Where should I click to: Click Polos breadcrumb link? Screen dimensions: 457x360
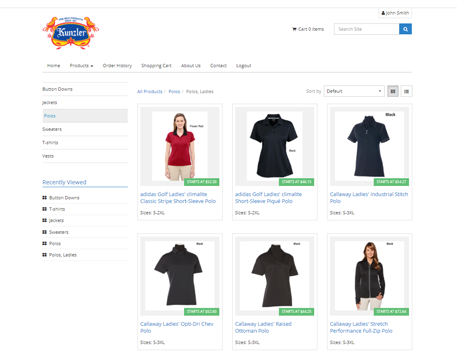pos(174,91)
